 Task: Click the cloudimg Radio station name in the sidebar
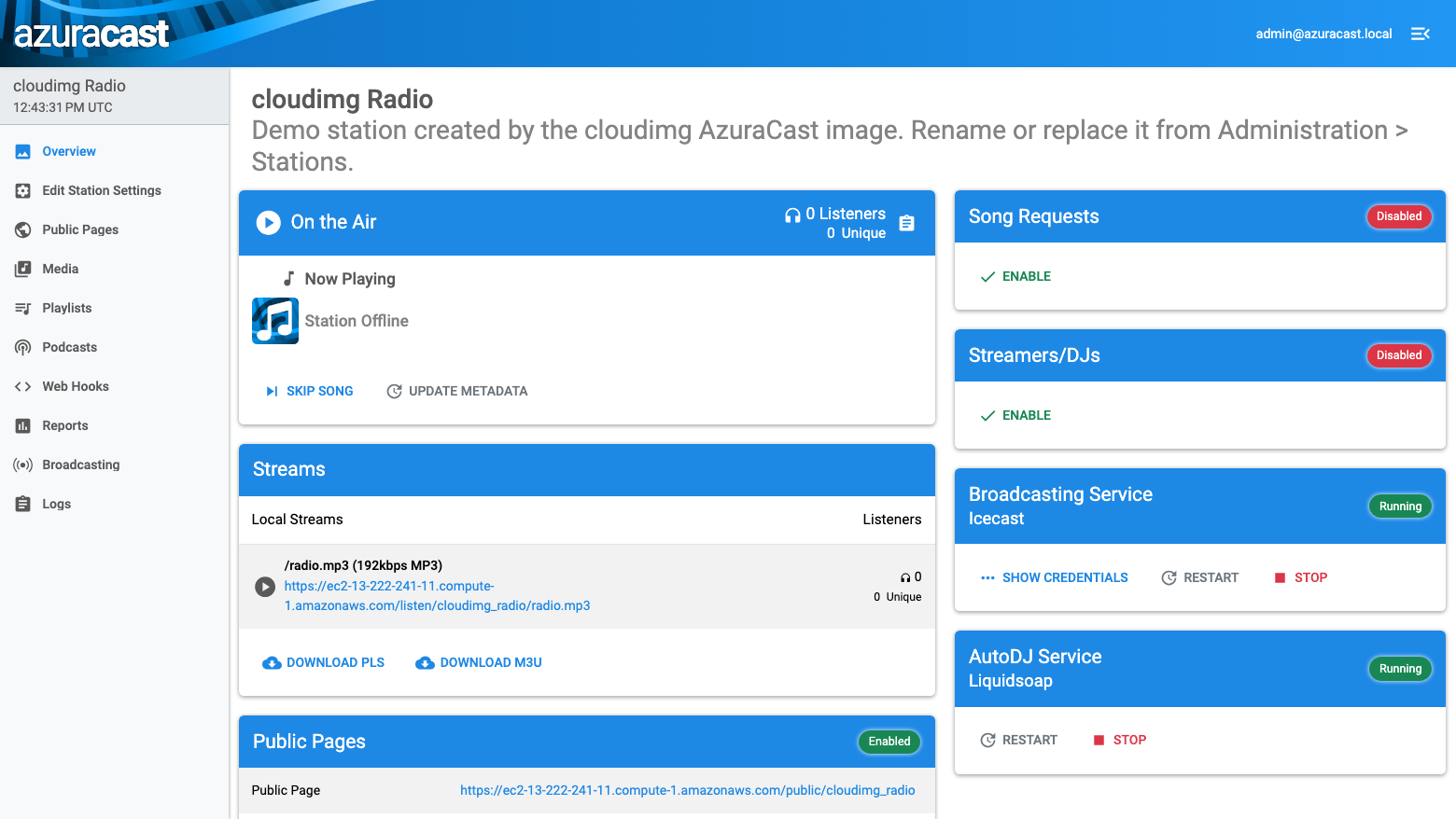pos(69,86)
